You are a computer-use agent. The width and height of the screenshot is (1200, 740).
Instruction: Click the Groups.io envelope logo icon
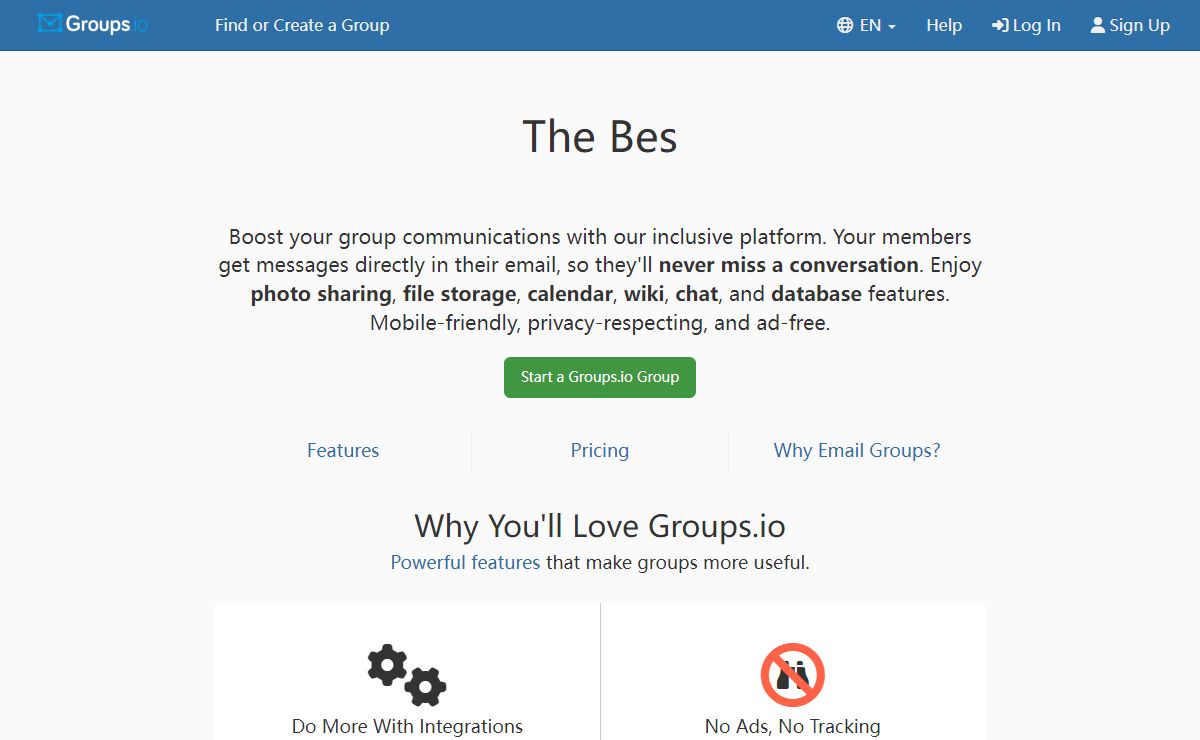[x=50, y=24]
